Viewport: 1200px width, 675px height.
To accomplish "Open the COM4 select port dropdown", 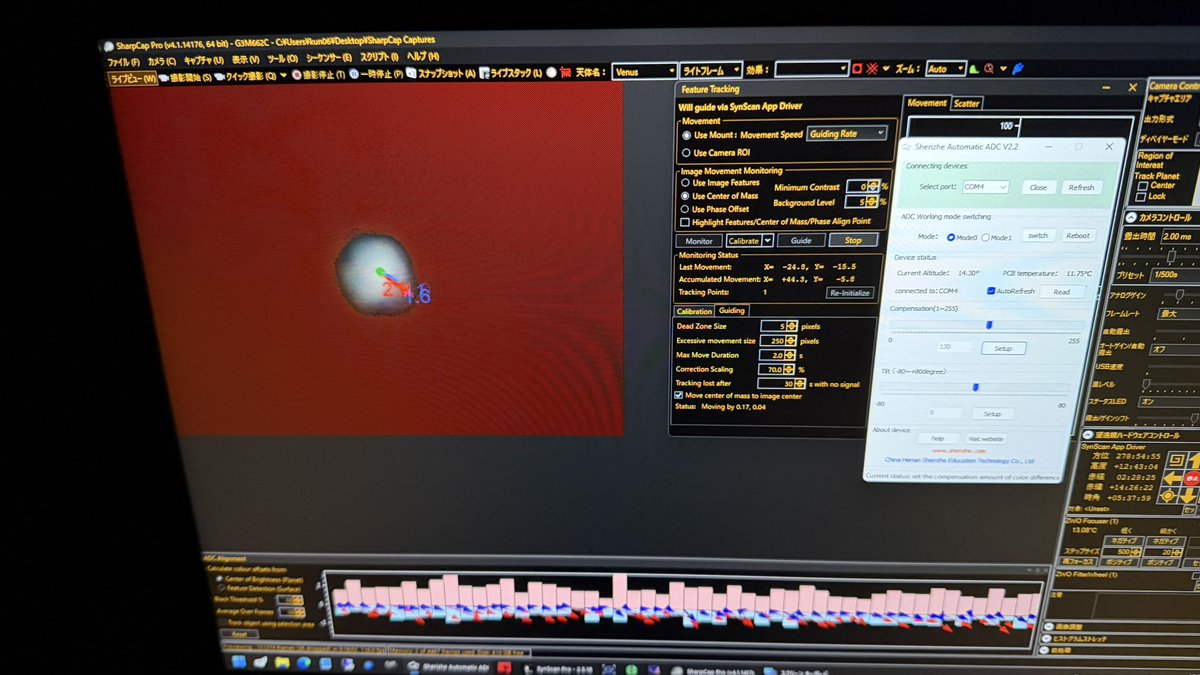I will (x=986, y=187).
